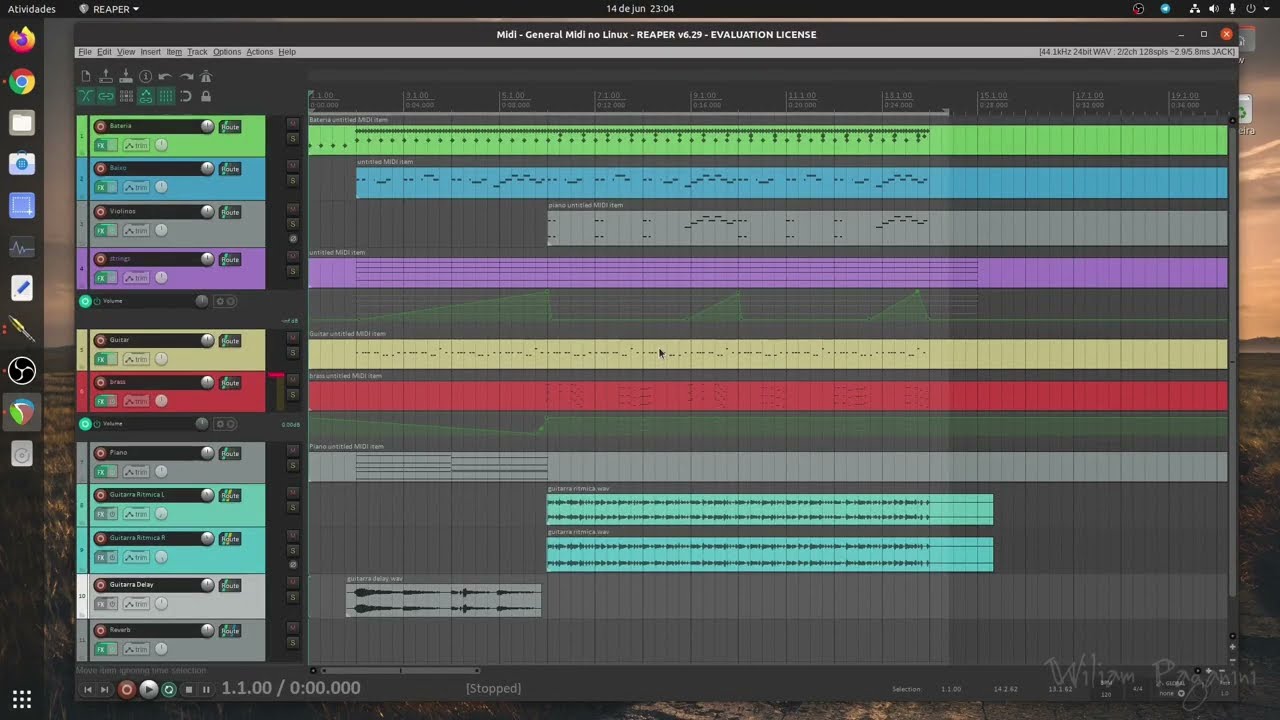Toggle phase invert on Violinos track

pos(293,239)
